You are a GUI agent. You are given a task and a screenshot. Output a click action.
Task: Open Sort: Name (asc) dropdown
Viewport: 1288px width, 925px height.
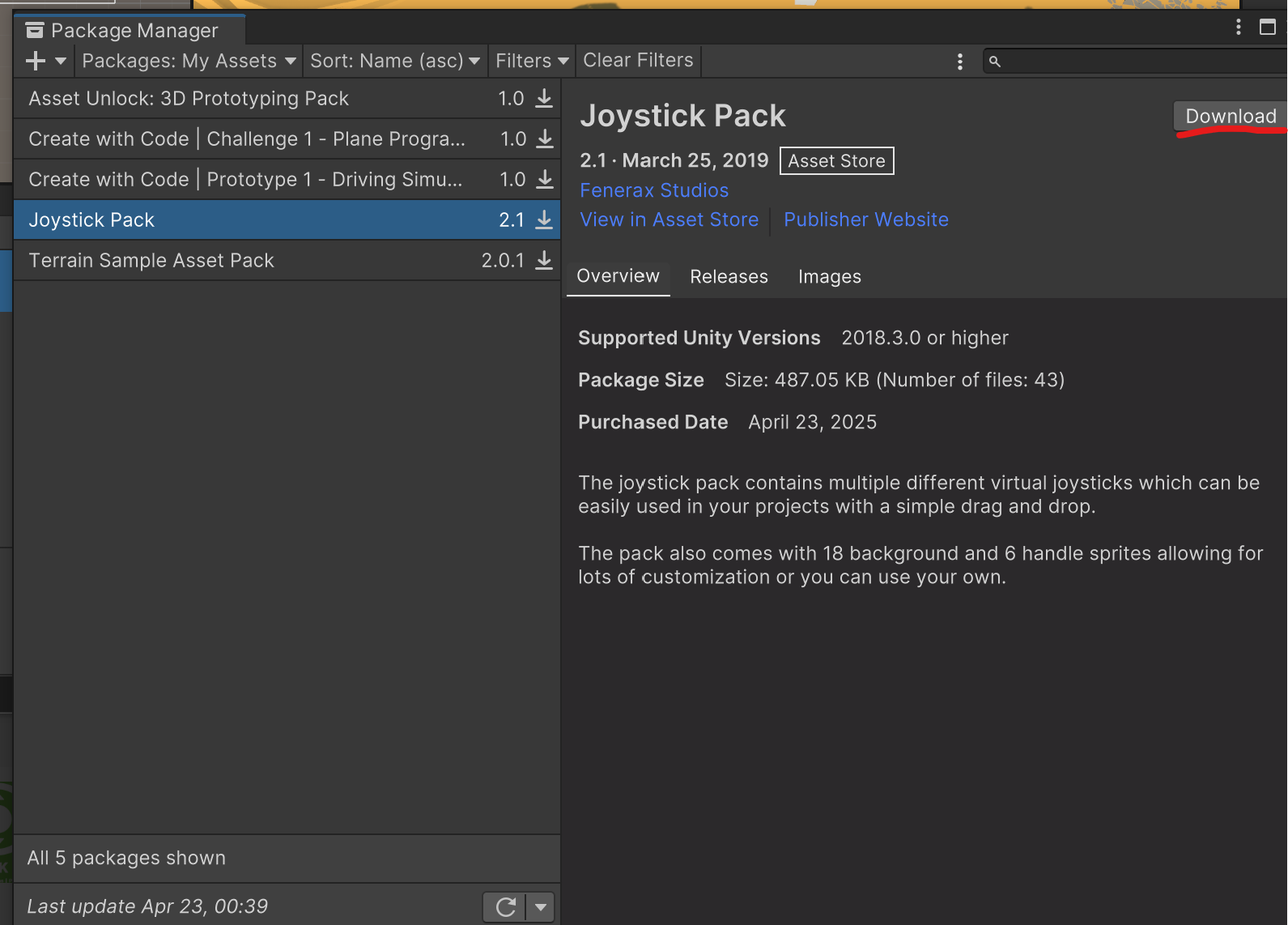395,61
